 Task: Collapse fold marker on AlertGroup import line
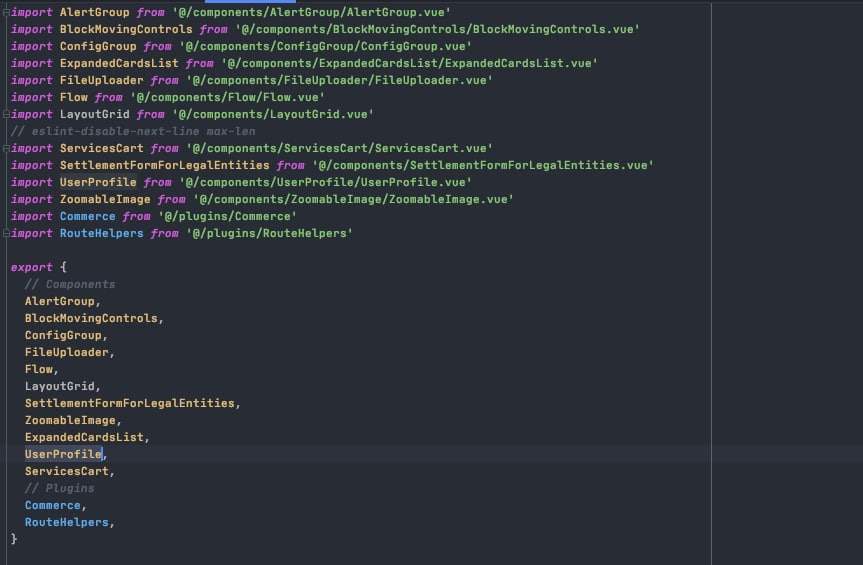(x=6, y=12)
